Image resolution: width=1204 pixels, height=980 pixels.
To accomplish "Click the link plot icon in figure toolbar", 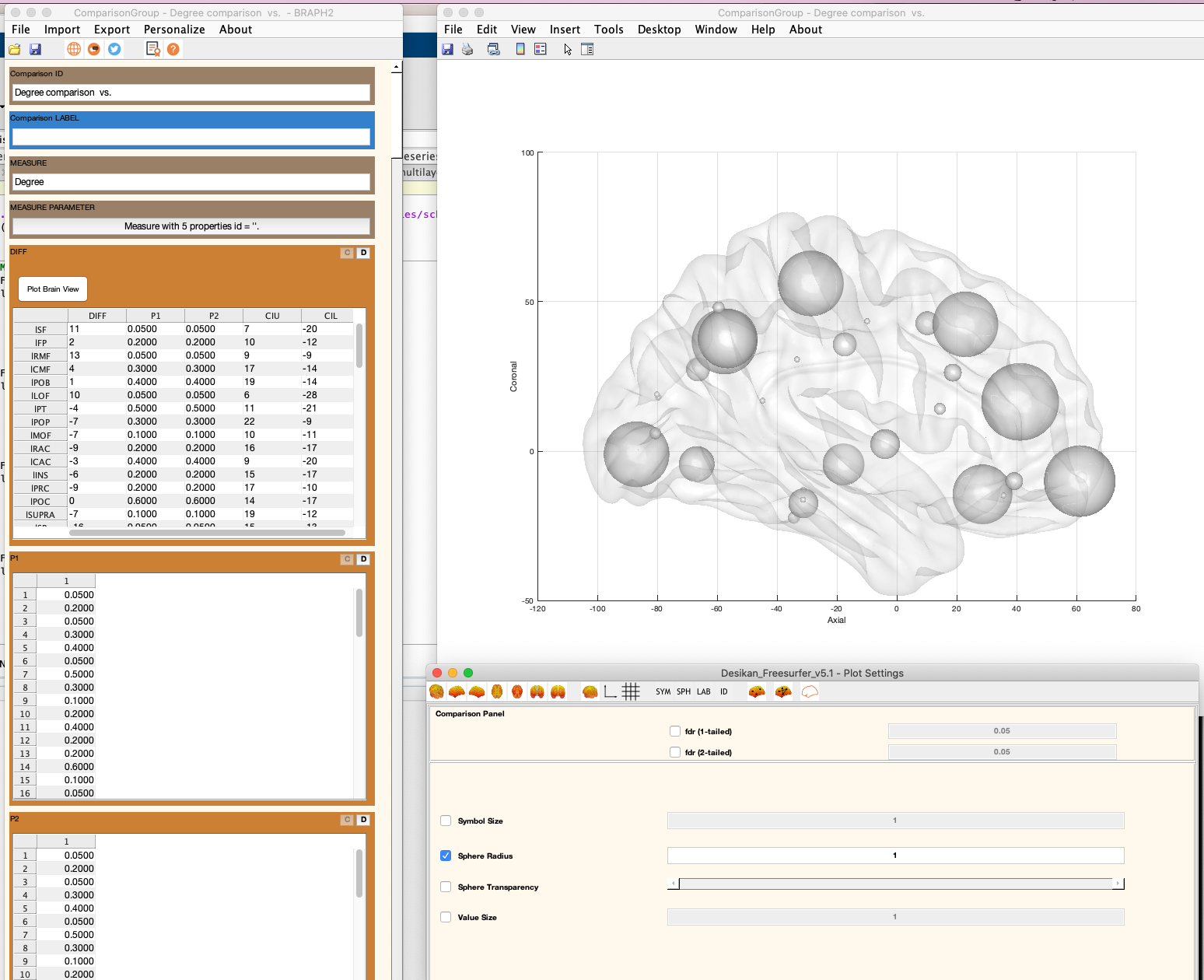I will click(493, 49).
